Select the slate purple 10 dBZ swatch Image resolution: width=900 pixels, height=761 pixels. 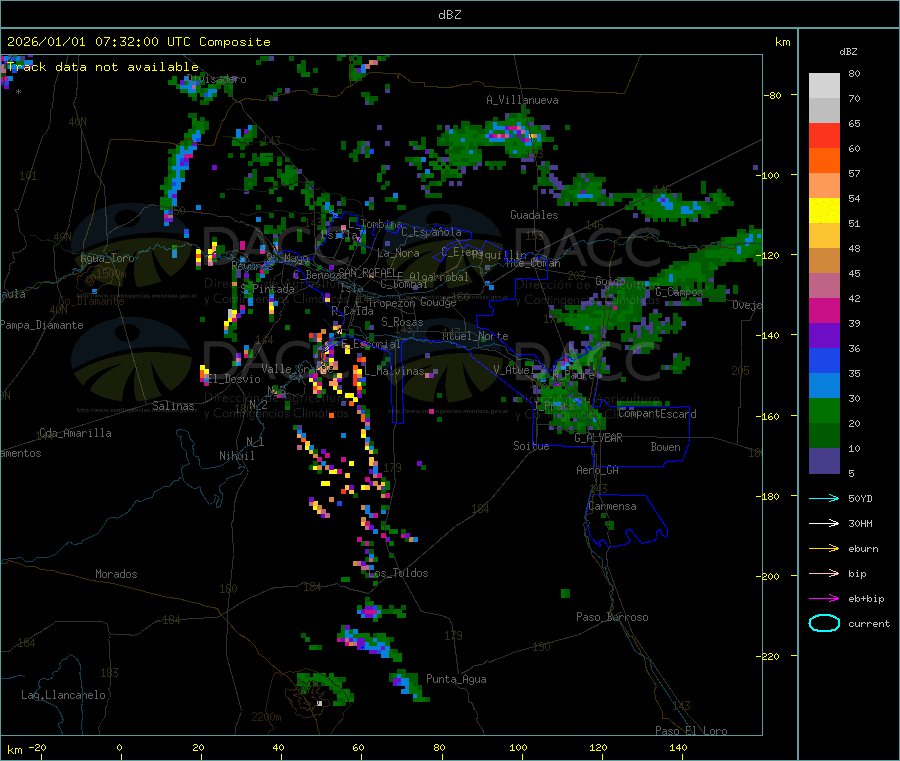pos(824,461)
